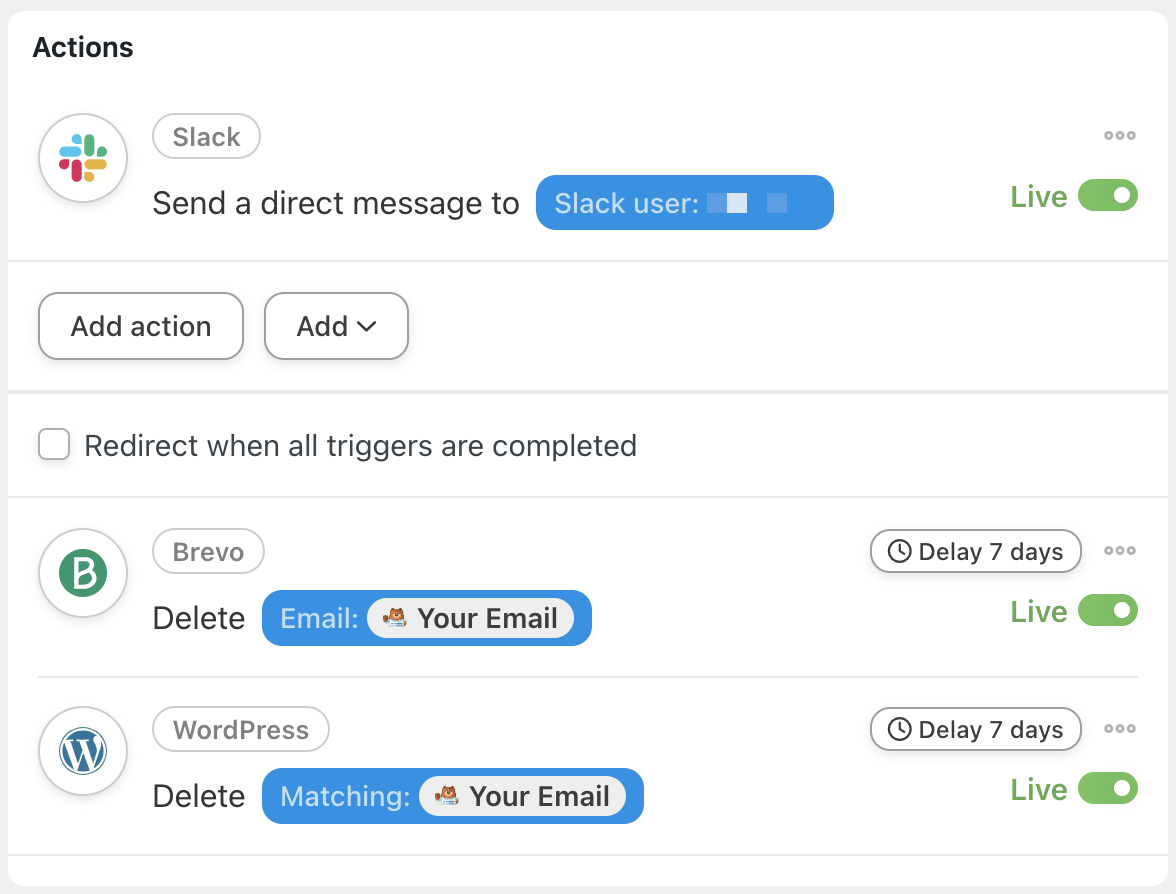Click the WordPress logo icon
This screenshot has width=1176, height=894.
coord(83,751)
